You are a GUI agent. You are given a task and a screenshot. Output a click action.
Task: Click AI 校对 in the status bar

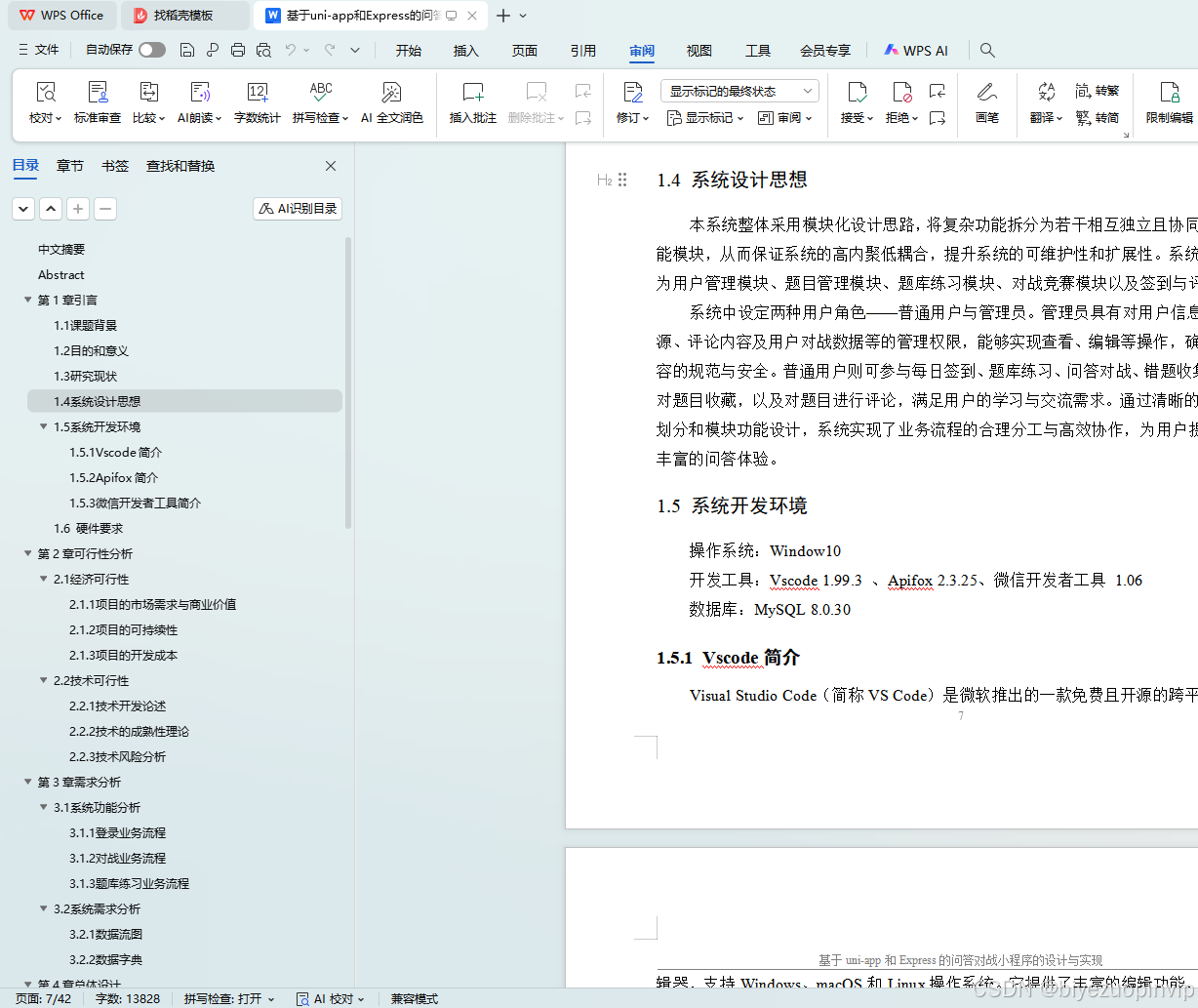[331, 998]
